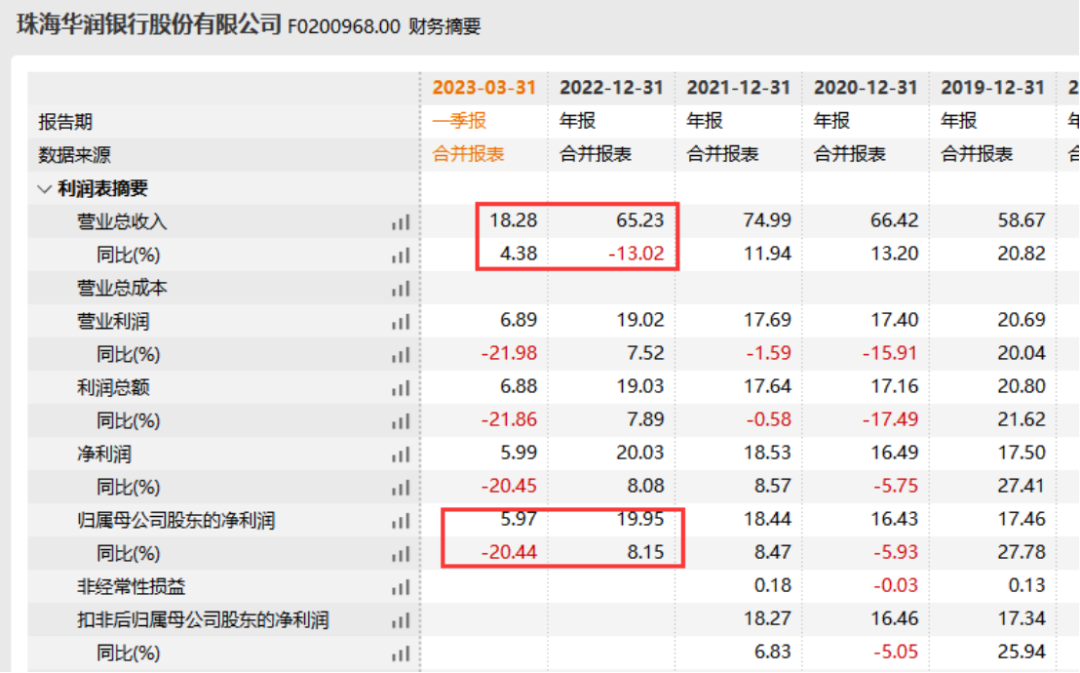Collapse the 利润表摘要 section

44,187
